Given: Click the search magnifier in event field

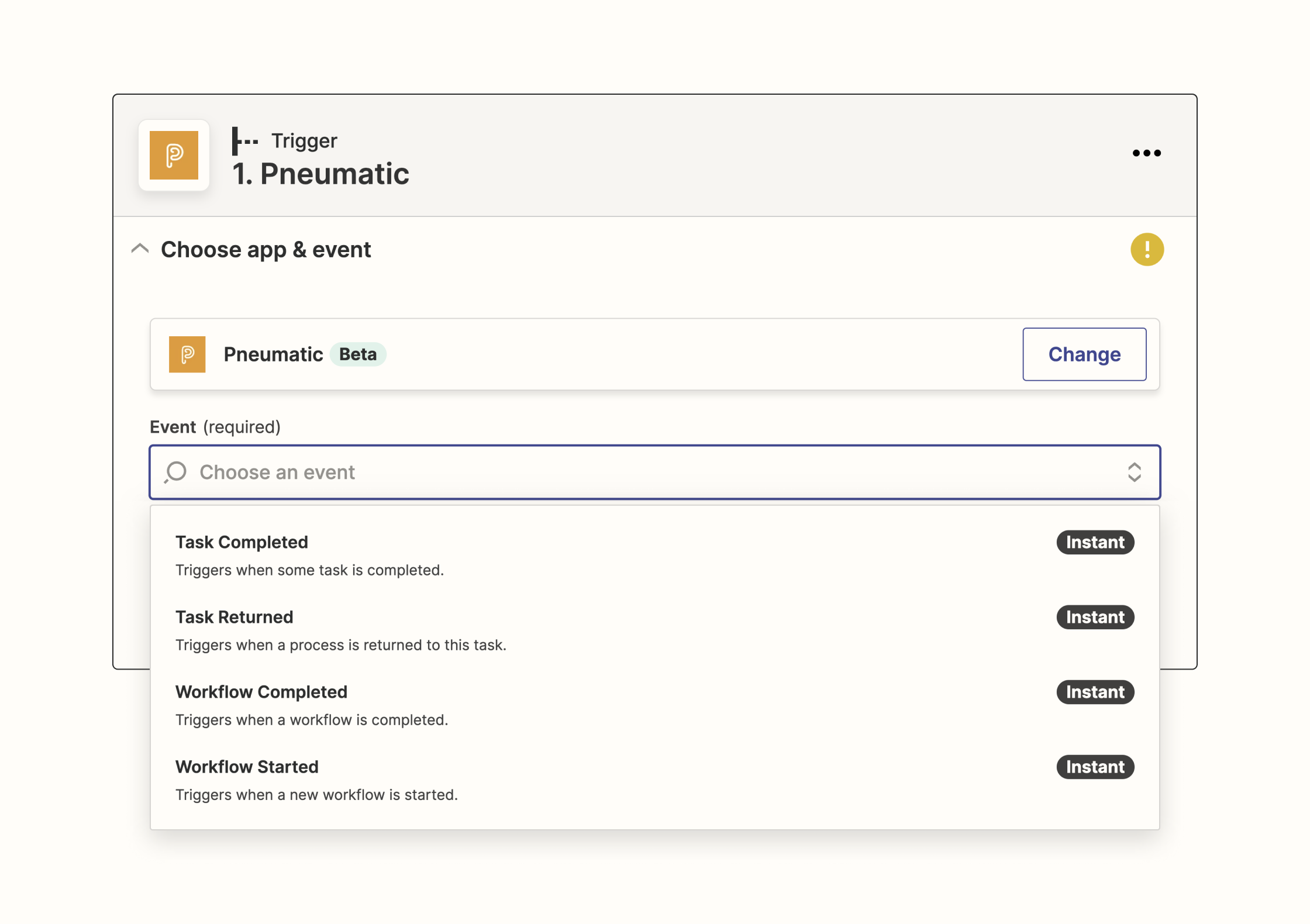Looking at the screenshot, I should tap(175, 472).
